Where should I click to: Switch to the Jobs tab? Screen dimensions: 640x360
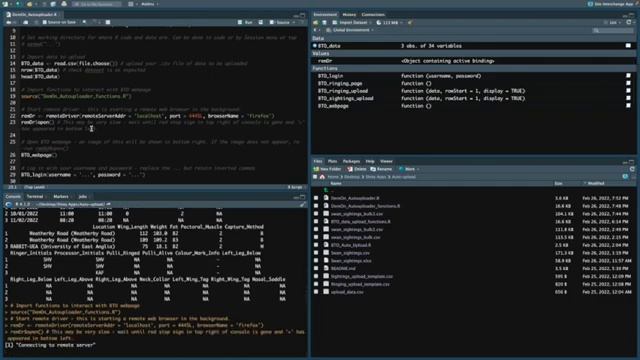(x=82, y=197)
